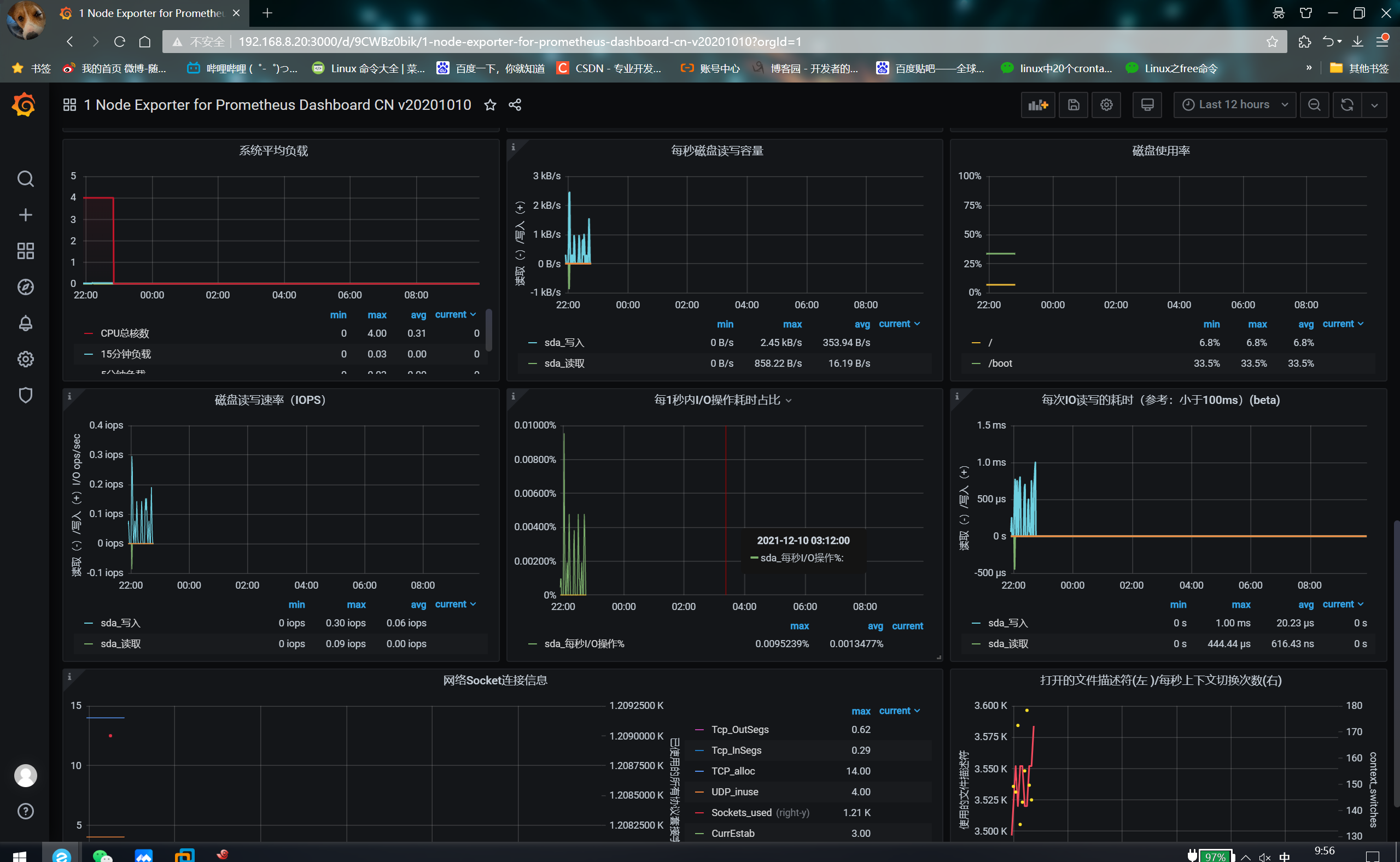Image resolution: width=1400 pixels, height=862 pixels.
Task: Reload the browser page
Action: 120,42
